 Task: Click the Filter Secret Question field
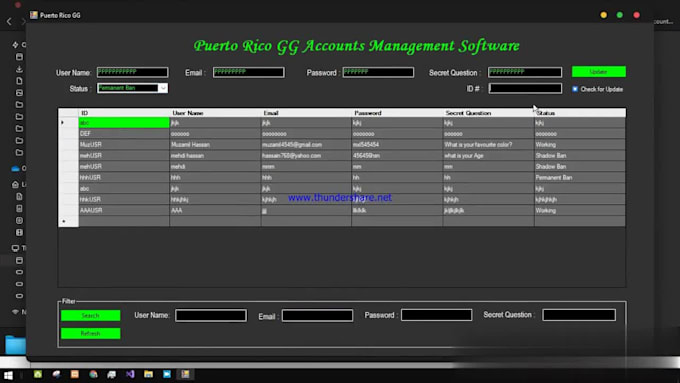click(579, 315)
